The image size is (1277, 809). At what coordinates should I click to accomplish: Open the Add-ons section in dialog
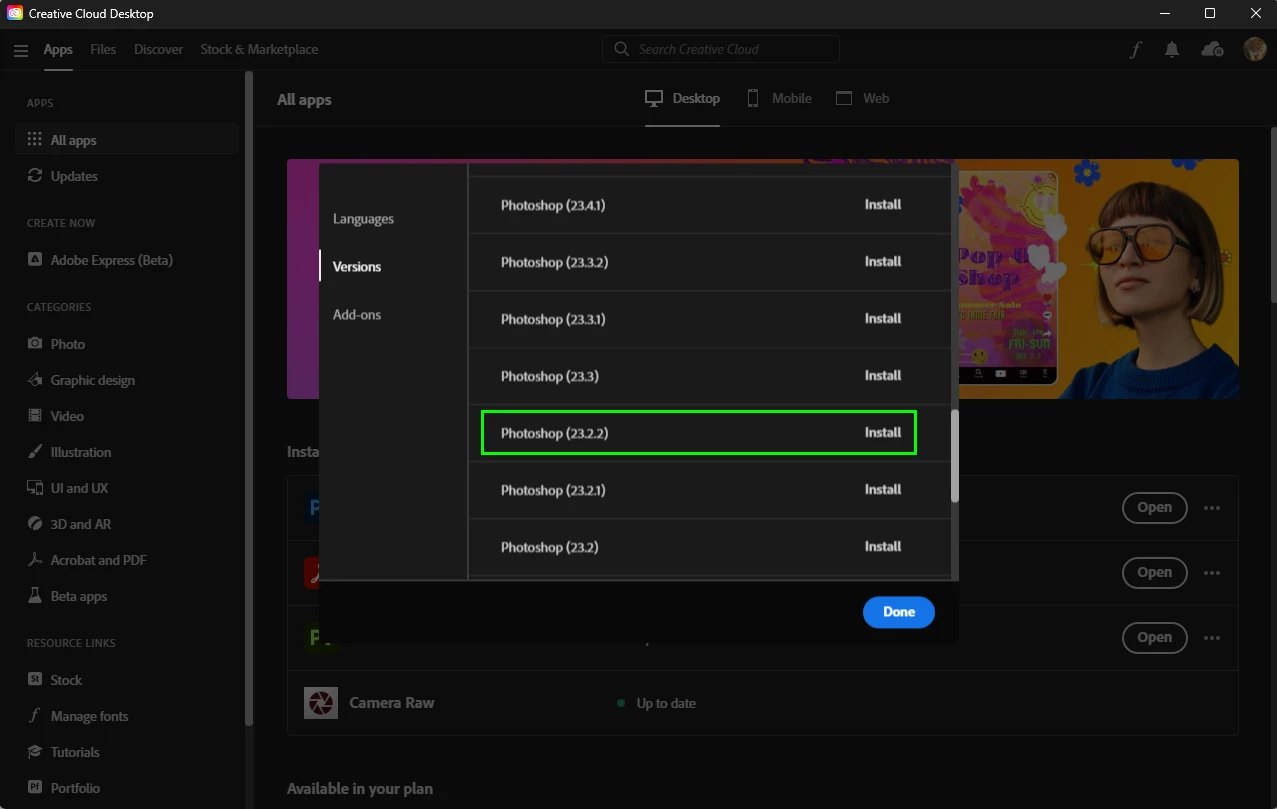[357, 315]
